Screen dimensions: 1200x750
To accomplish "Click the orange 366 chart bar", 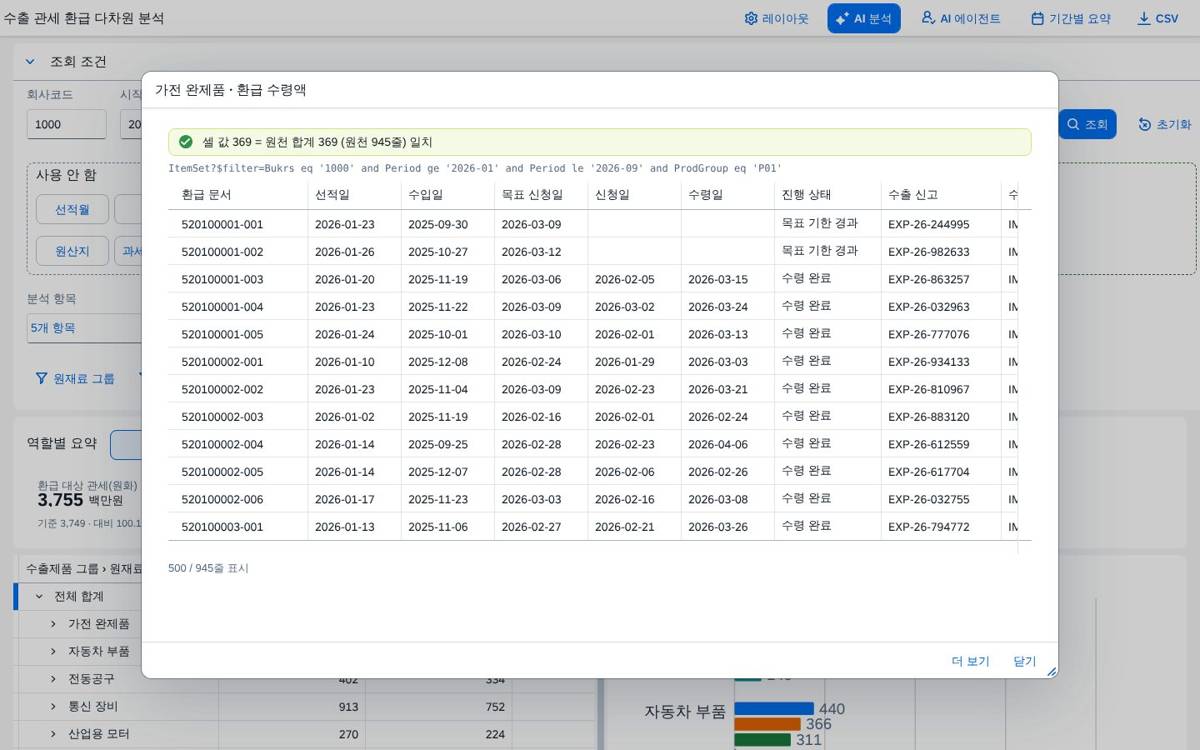I will pyautogui.click(x=767, y=724).
